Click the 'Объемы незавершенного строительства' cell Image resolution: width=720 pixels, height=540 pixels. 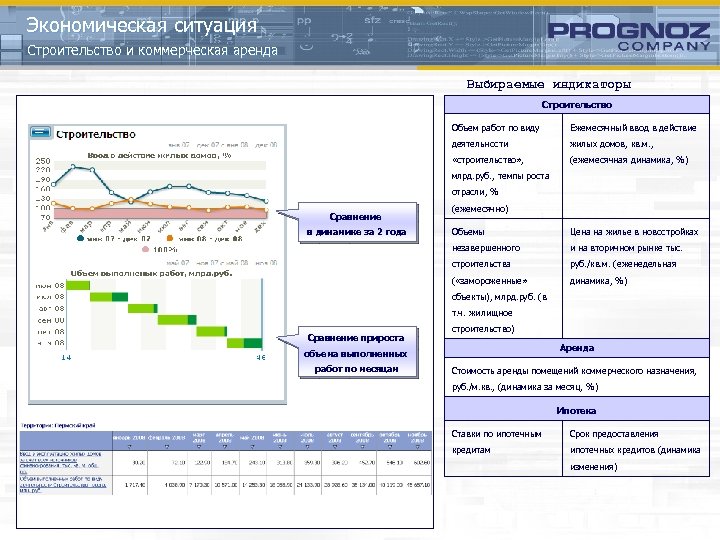[x=503, y=278]
